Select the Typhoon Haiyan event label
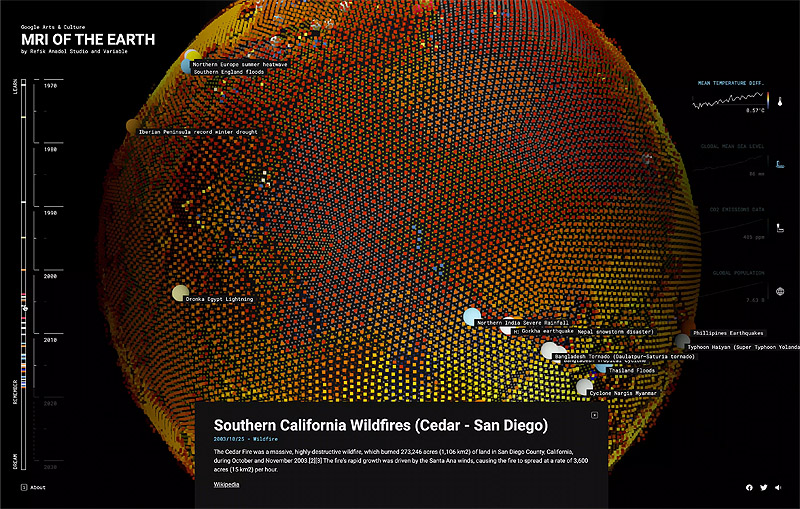 [743, 347]
